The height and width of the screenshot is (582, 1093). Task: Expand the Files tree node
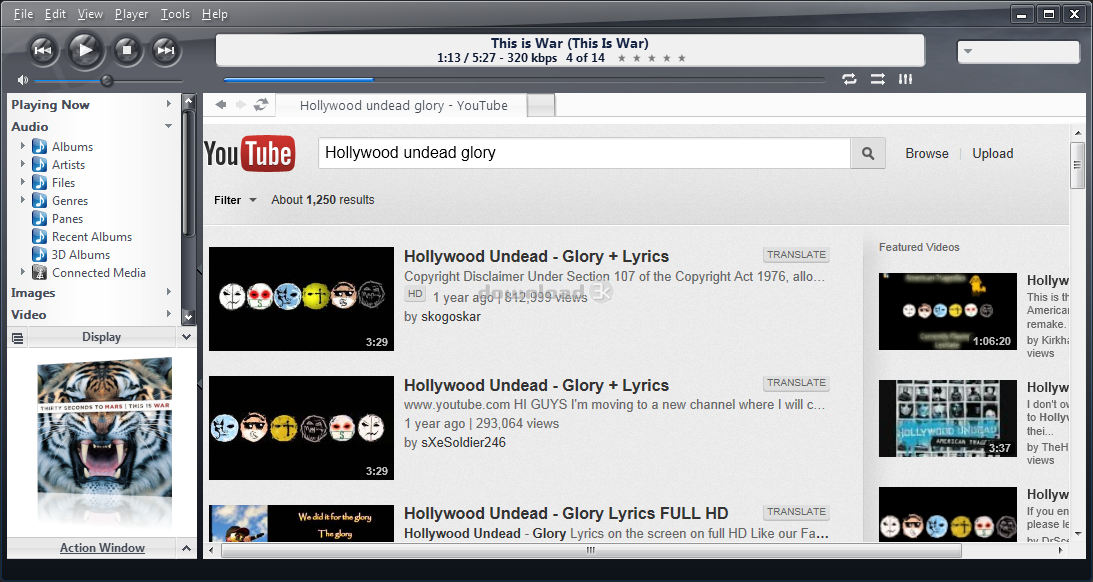tap(22, 182)
